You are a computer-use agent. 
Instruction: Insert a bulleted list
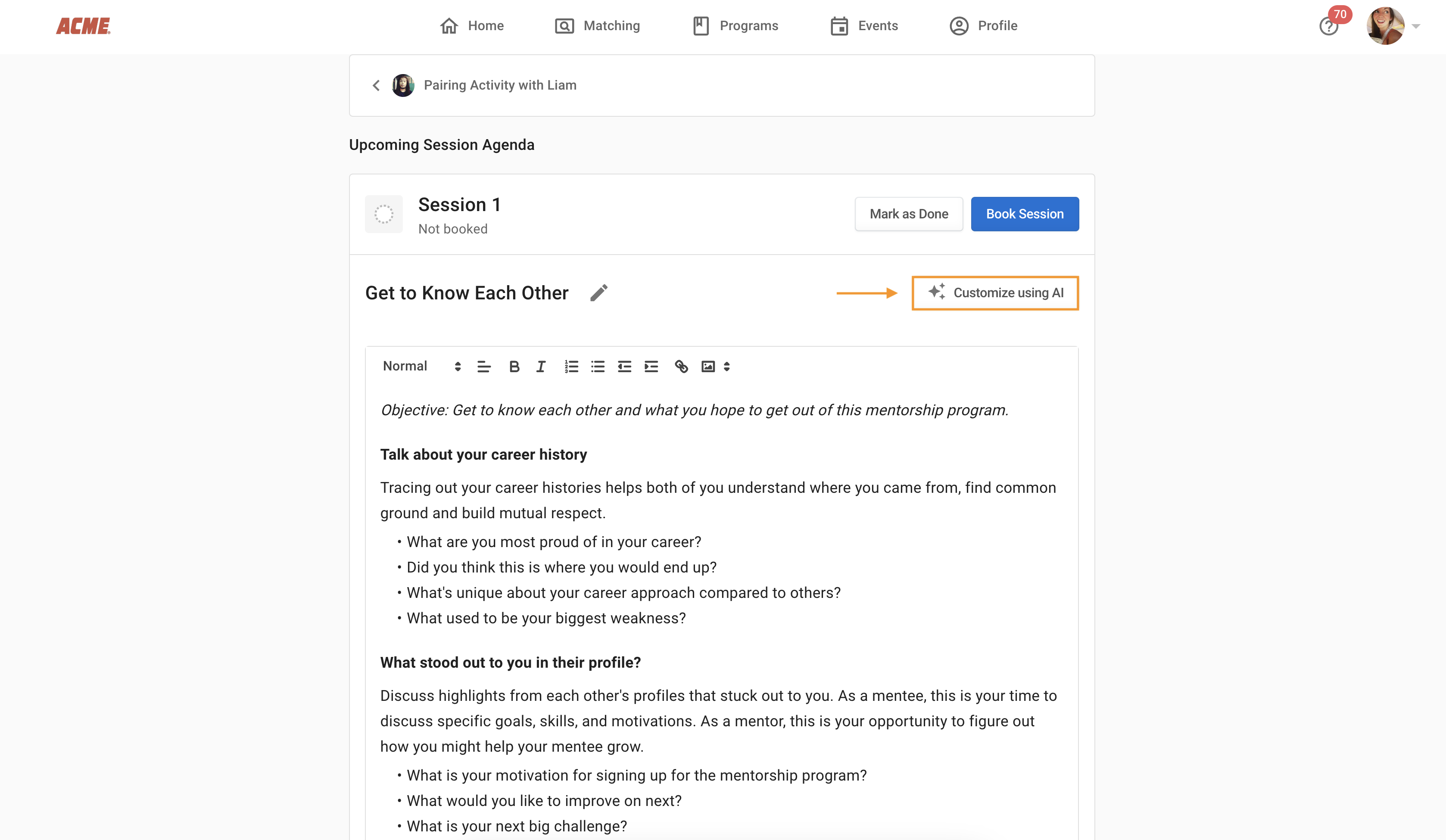pyautogui.click(x=597, y=367)
